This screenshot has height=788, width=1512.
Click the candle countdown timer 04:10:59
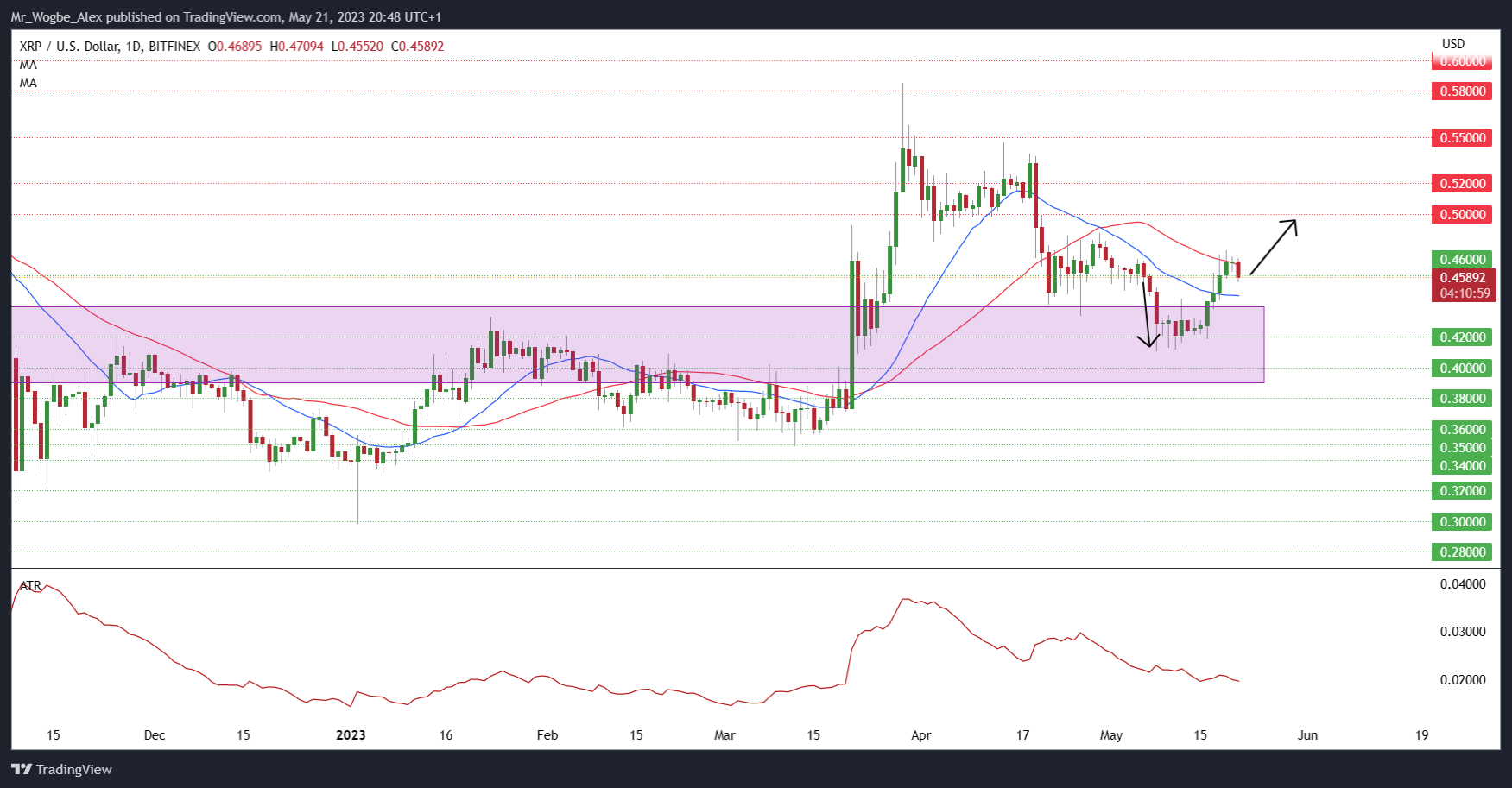(x=1465, y=293)
